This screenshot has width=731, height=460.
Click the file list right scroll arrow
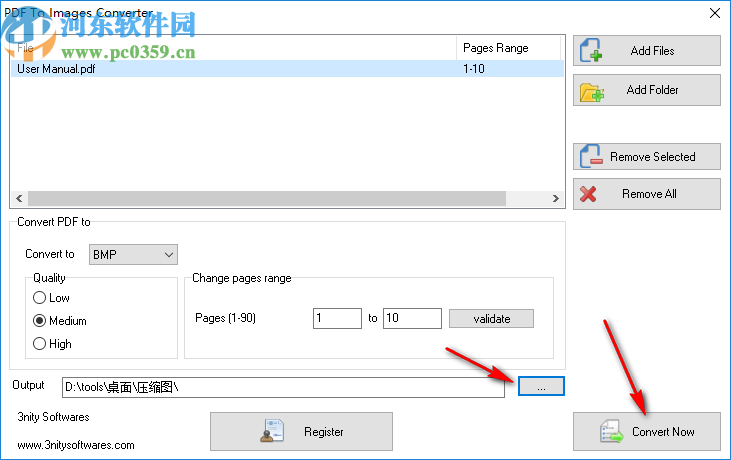click(x=555, y=199)
